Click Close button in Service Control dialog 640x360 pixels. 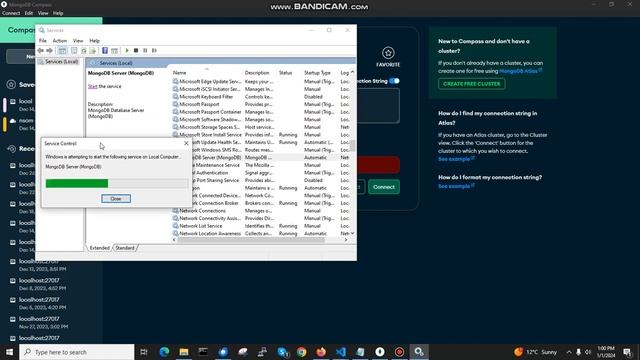116,199
